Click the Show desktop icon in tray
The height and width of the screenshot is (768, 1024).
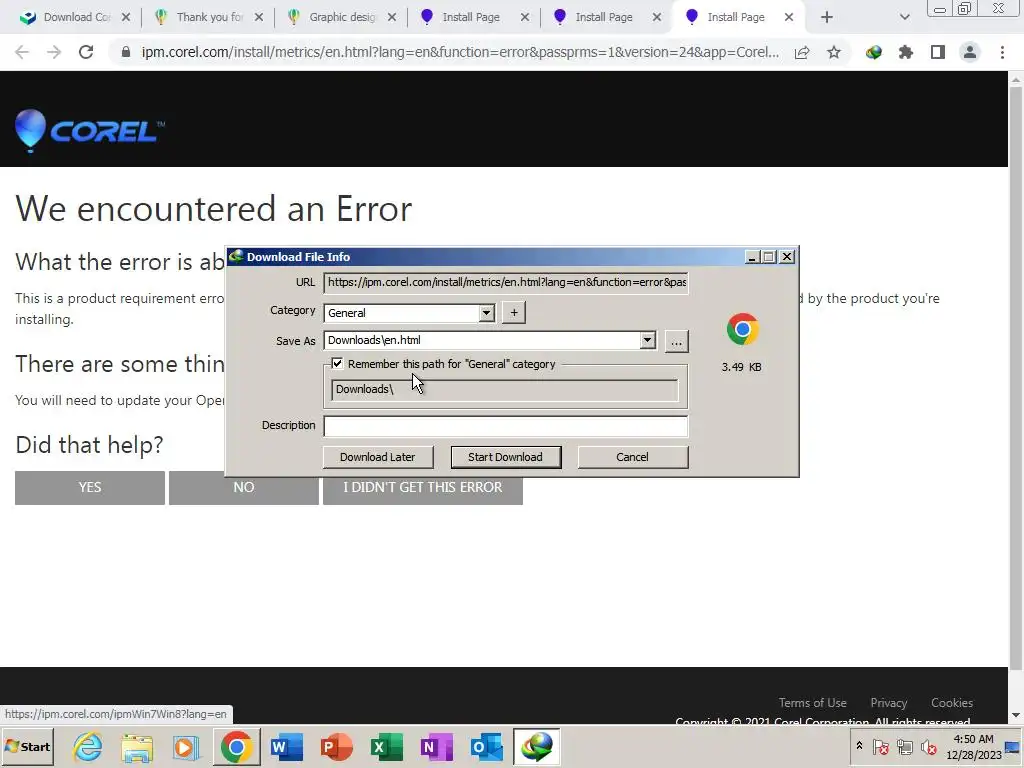[x=1014, y=746]
